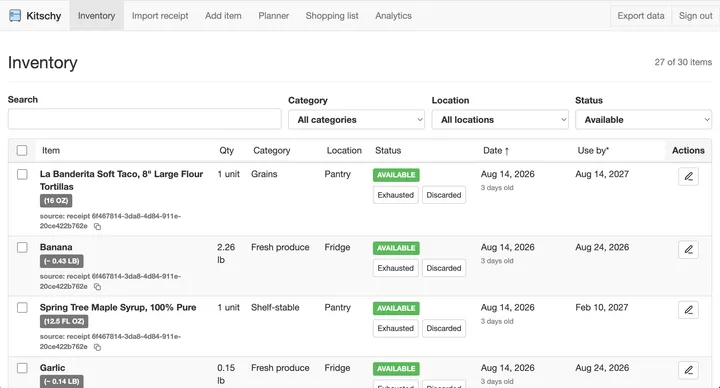Copy Maple Syrup receipt source ID
720x388 pixels.
[x=97, y=347]
